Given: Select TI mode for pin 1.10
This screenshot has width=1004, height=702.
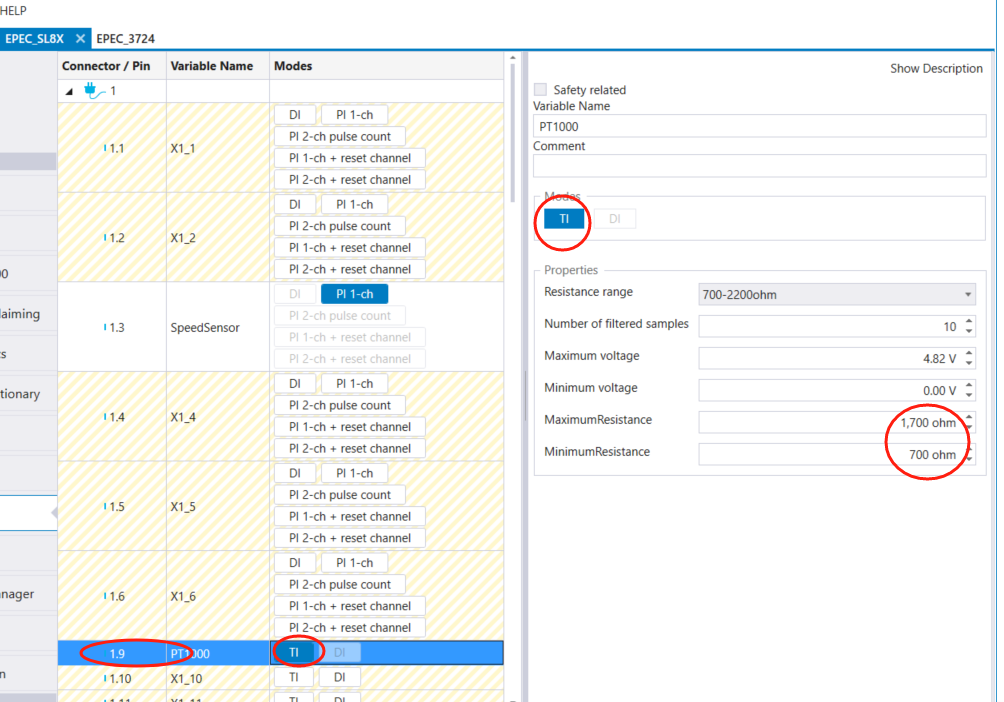Looking at the screenshot, I should pyautogui.click(x=294, y=677).
